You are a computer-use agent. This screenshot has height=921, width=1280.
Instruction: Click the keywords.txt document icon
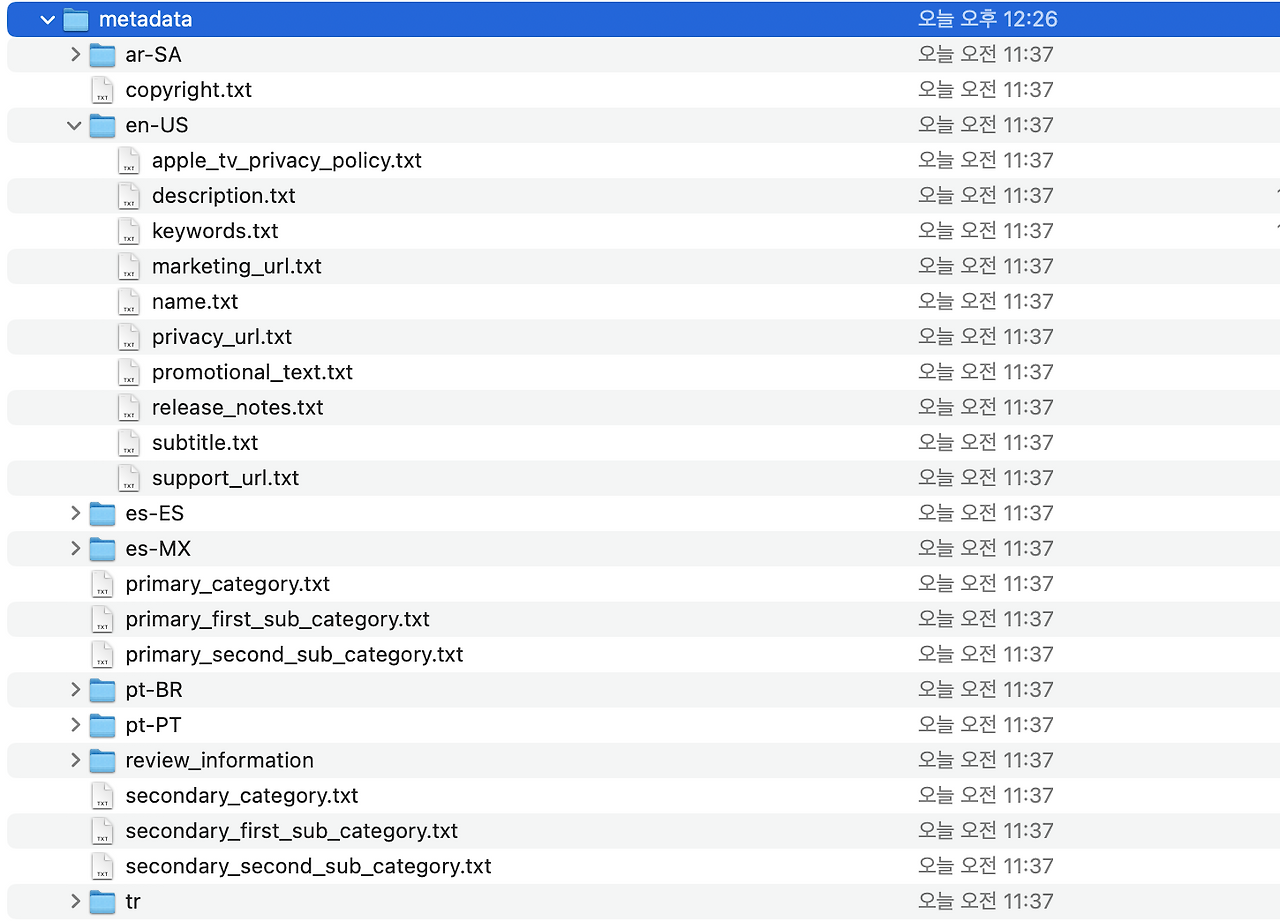(x=130, y=231)
